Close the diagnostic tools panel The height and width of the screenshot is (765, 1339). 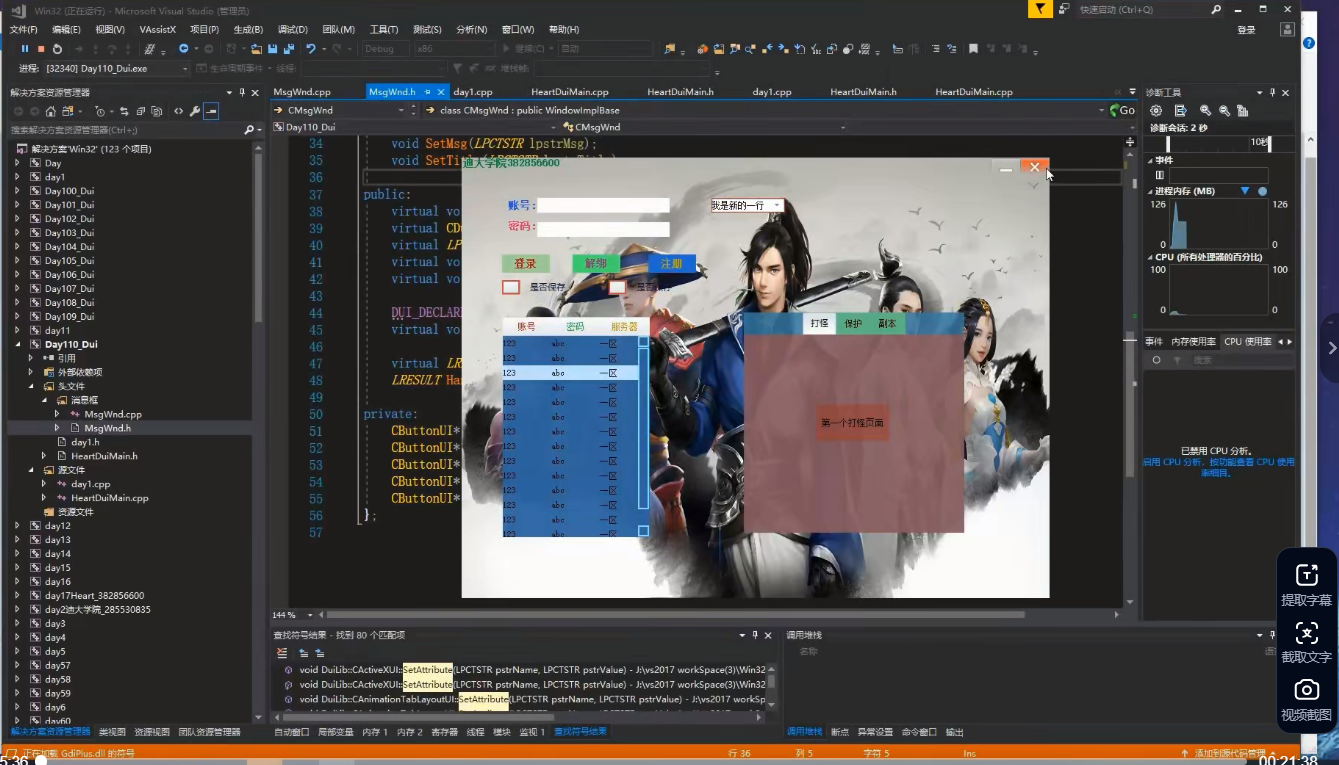pyautogui.click(x=1285, y=93)
